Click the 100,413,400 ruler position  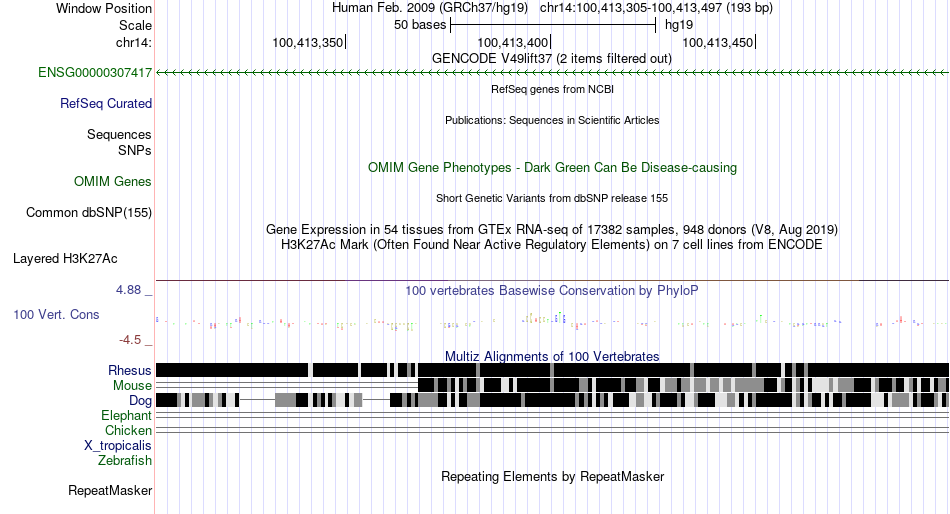pos(513,42)
